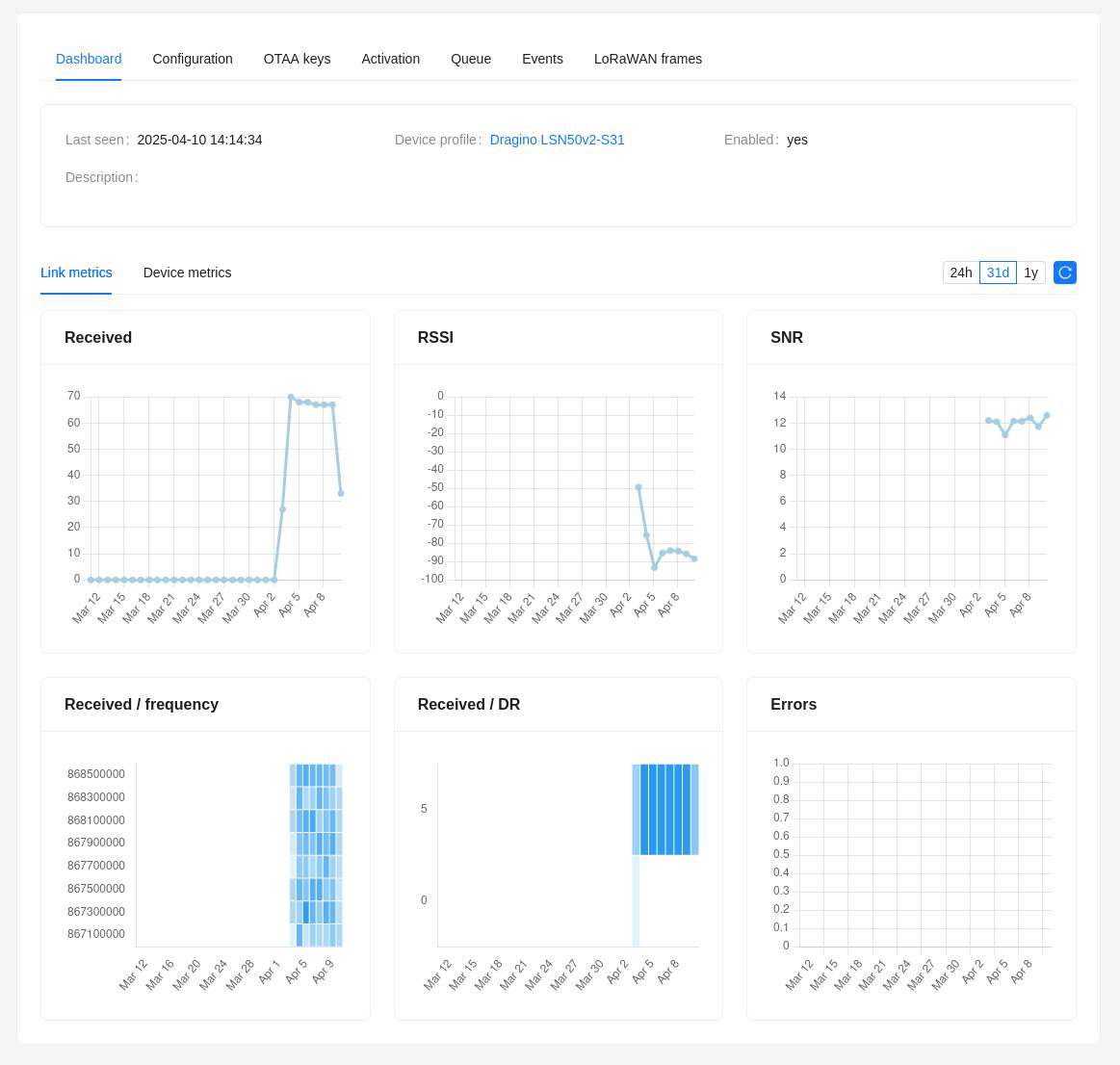Switch to Device metrics tab

point(187,273)
